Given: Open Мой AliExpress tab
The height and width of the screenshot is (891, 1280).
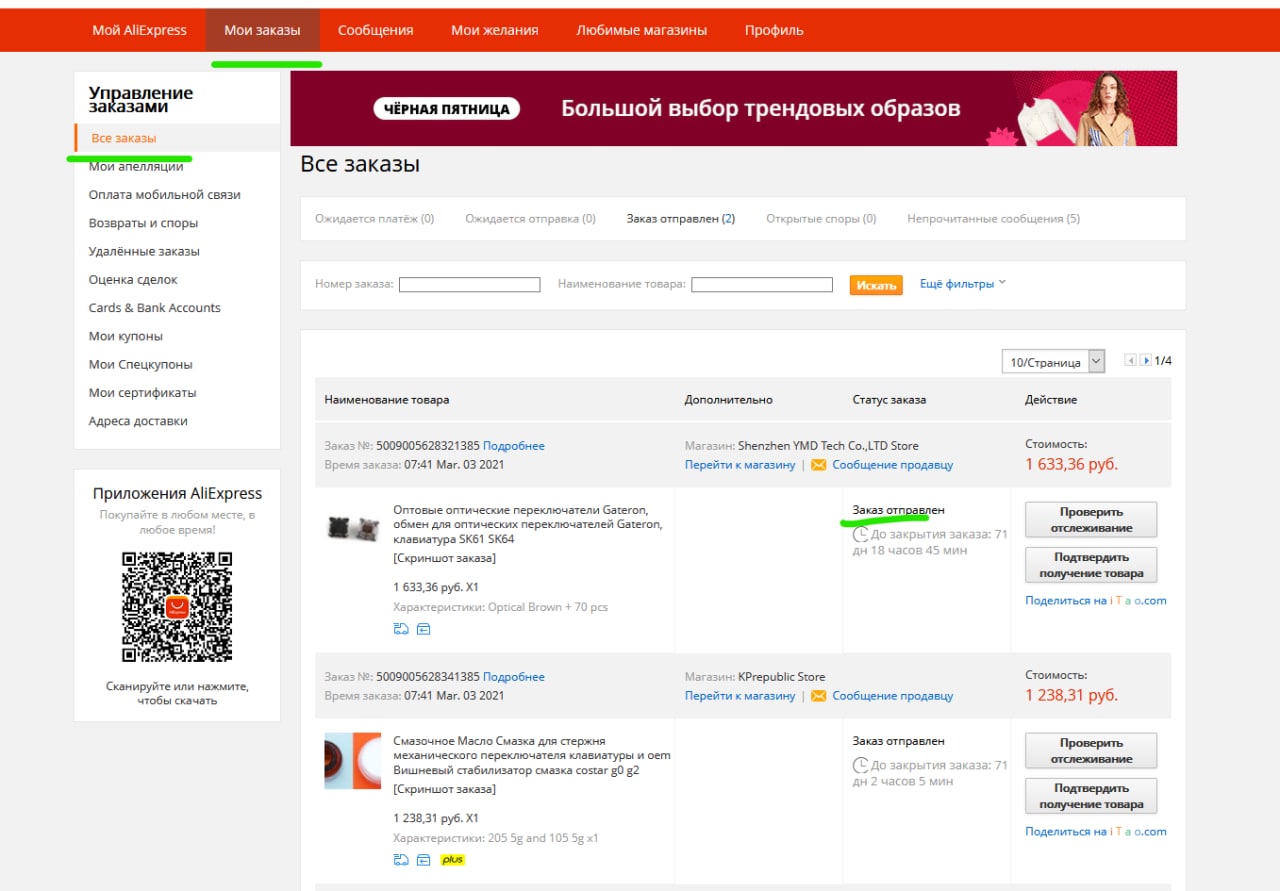Looking at the screenshot, I should coord(140,30).
